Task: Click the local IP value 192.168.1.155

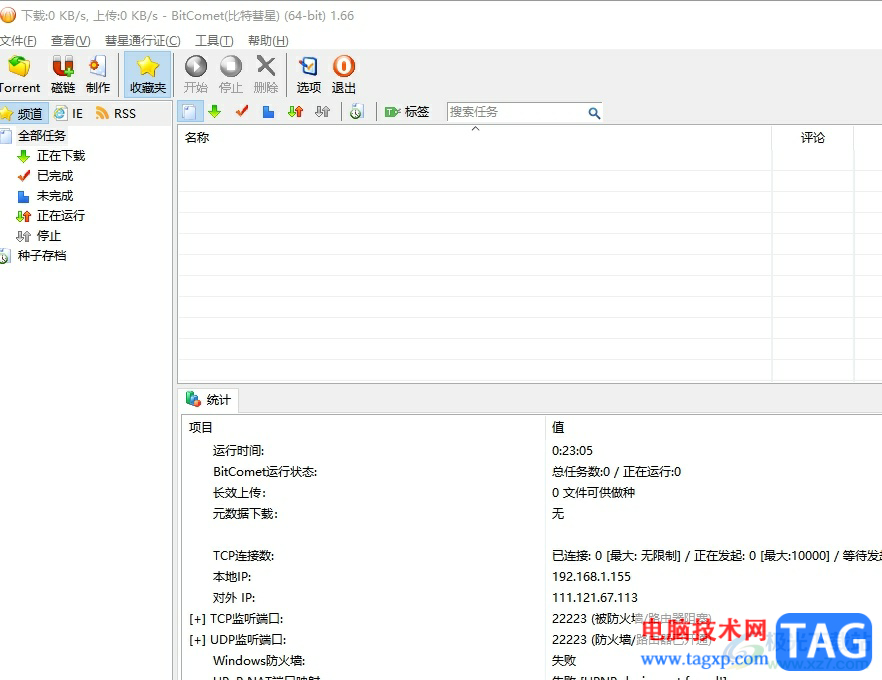Action: click(x=591, y=577)
